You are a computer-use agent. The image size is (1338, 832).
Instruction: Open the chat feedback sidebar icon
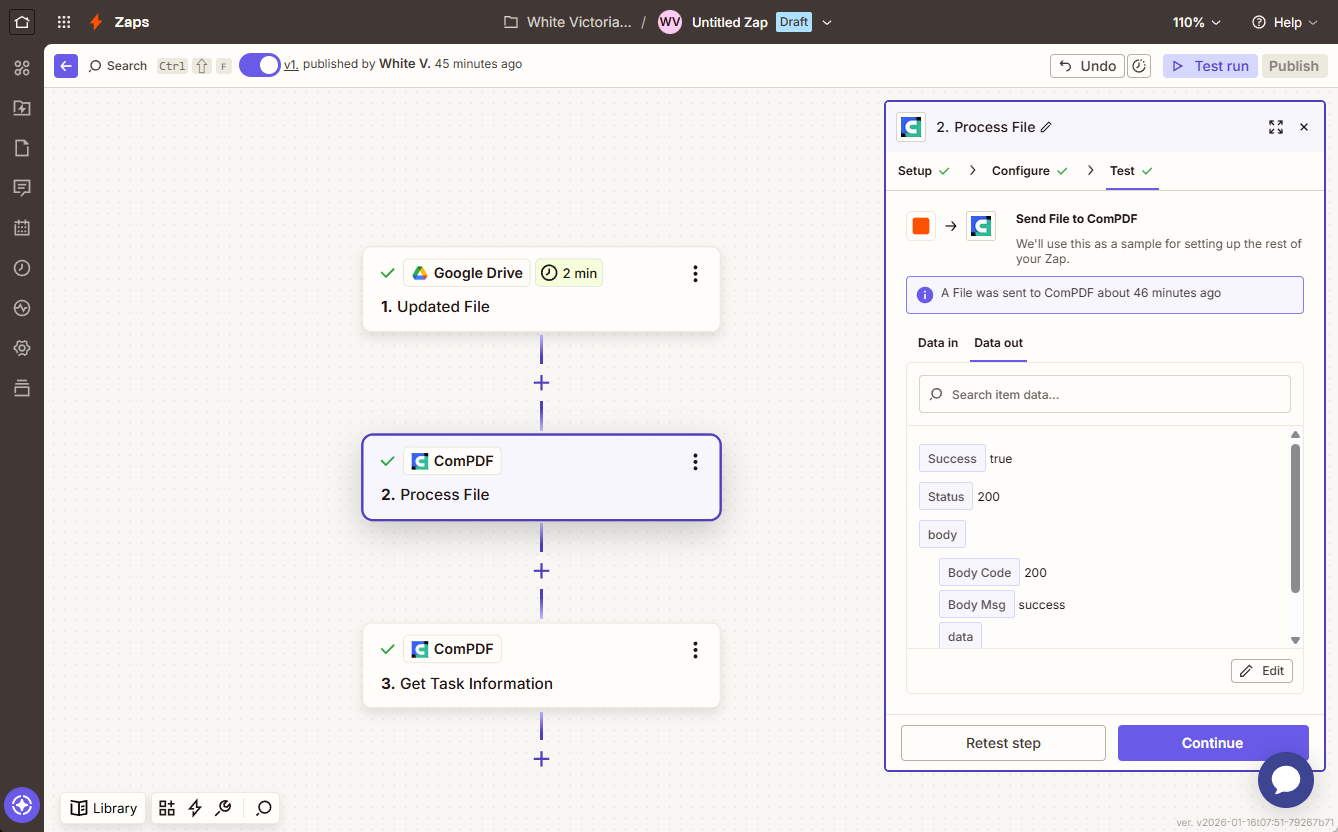pos(21,187)
